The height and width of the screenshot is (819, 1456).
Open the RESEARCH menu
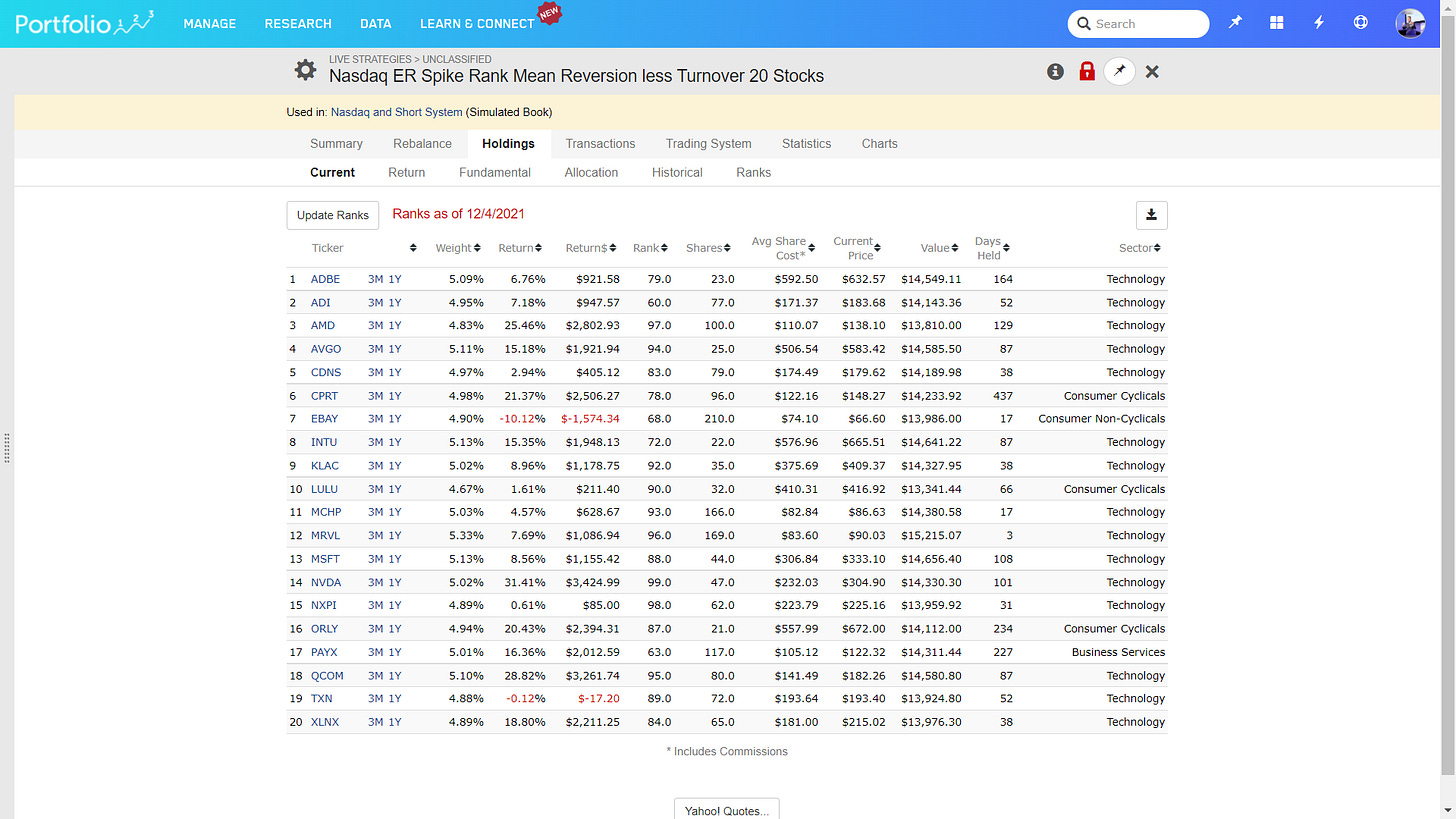point(298,23)
